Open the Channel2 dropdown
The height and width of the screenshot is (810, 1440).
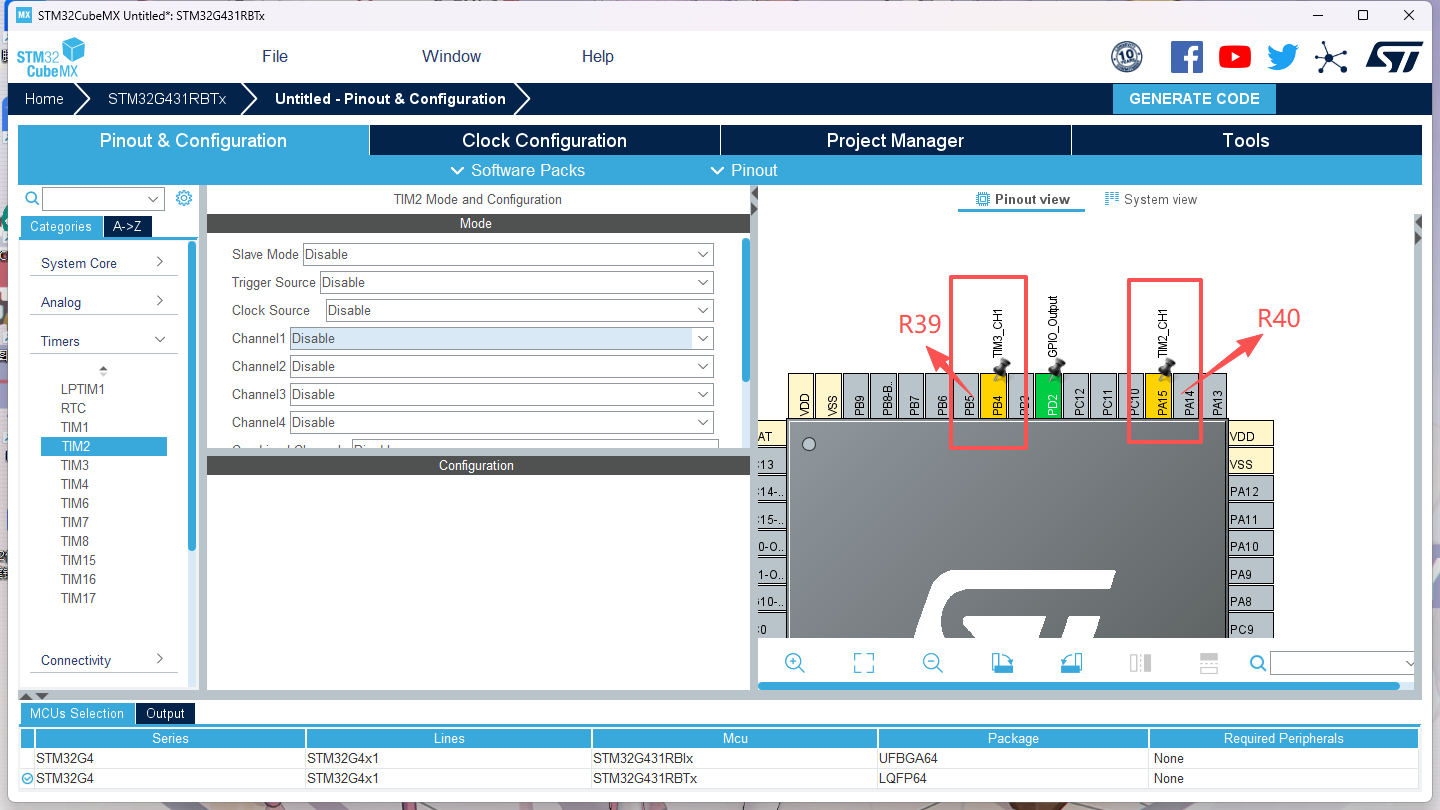[x=501, y=366]
